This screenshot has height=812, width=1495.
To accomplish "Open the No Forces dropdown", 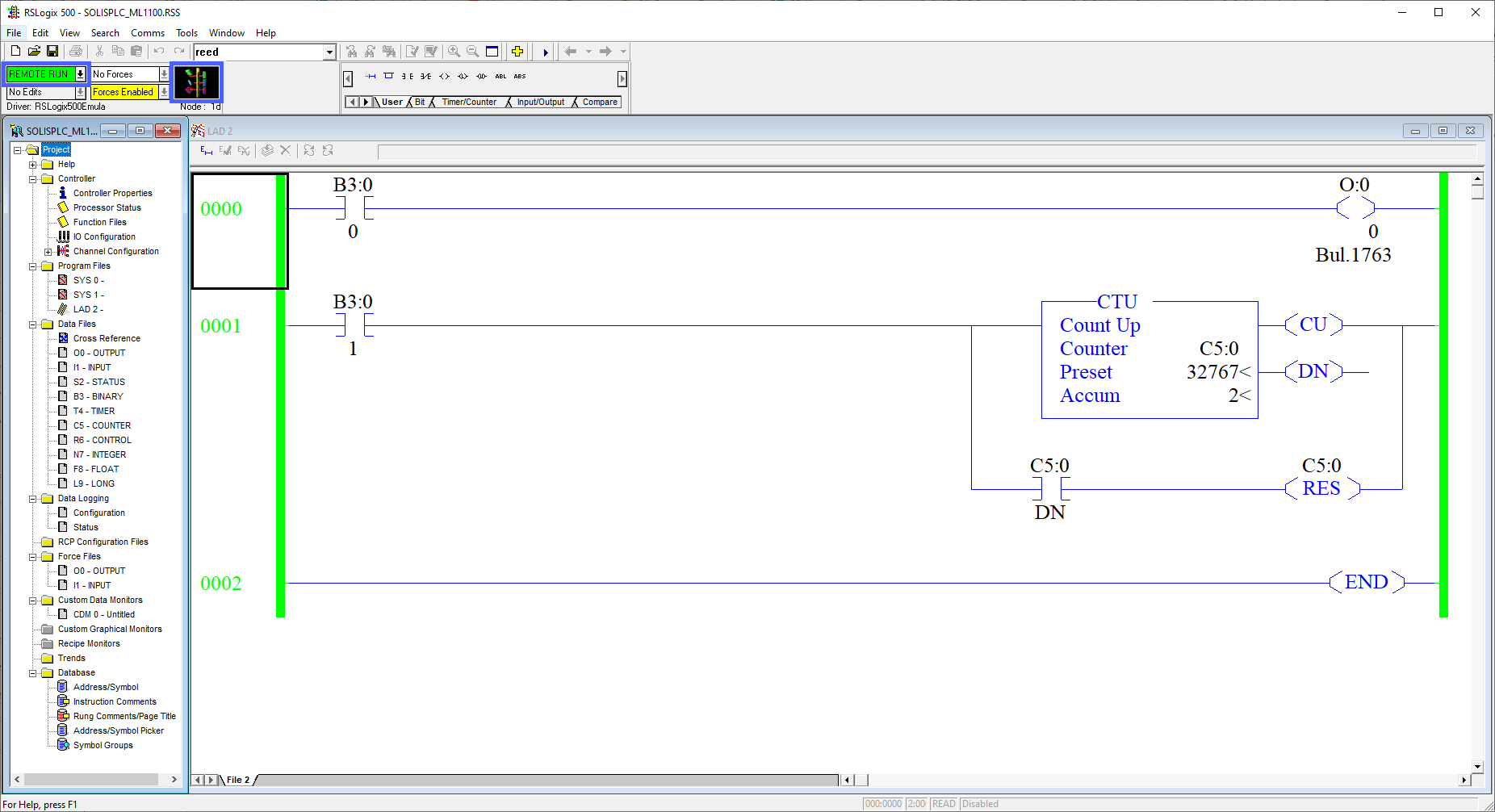I will [165, 73].
